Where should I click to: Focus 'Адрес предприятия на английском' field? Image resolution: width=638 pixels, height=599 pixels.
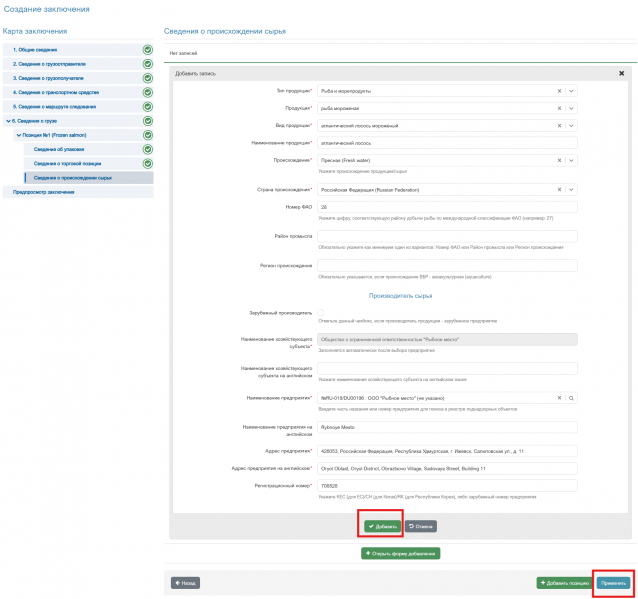447,468
